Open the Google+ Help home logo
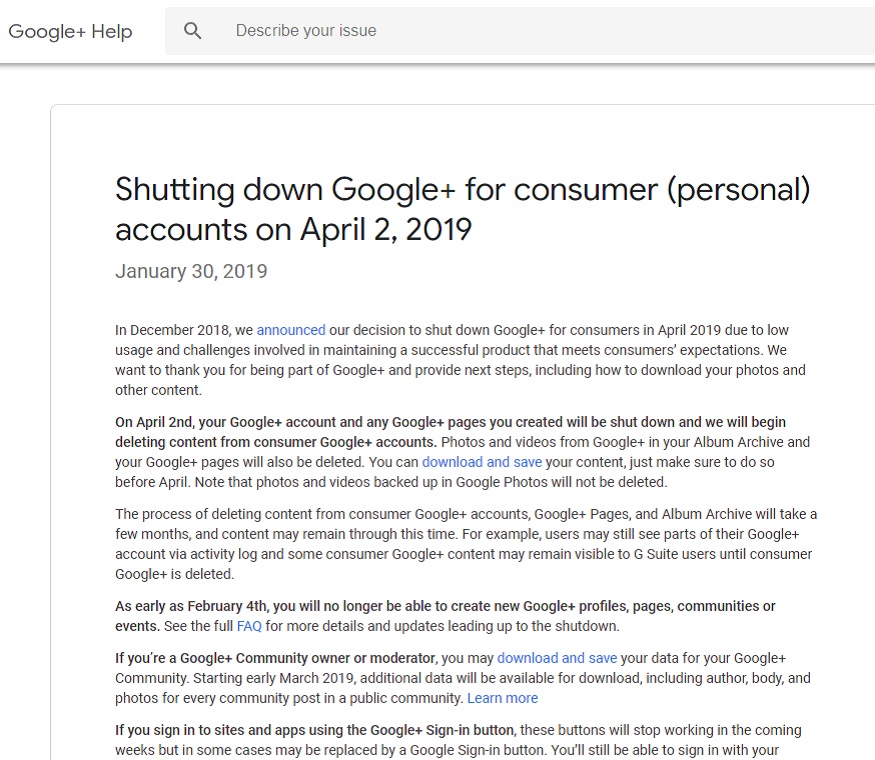Screen dimensions: 875x760 (70, 31)
